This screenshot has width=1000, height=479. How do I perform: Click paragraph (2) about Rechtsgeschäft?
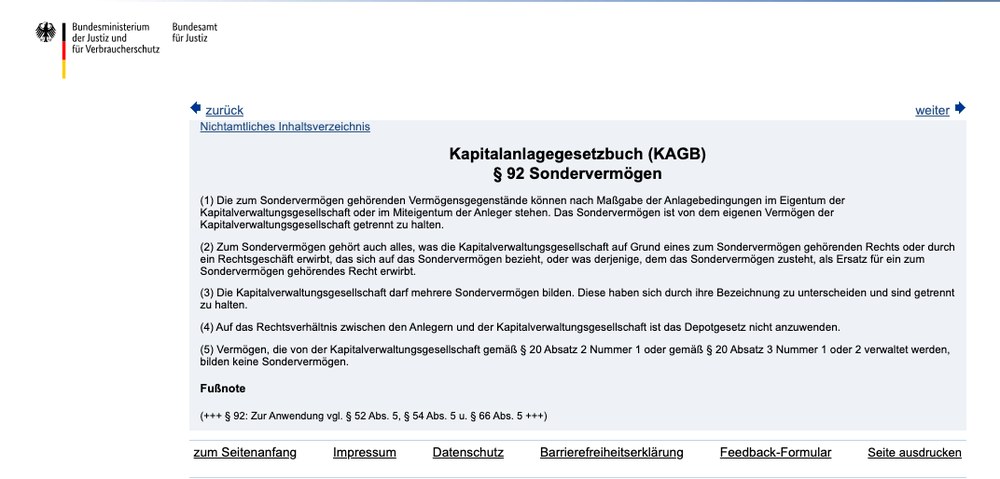[x=577, y=259]
